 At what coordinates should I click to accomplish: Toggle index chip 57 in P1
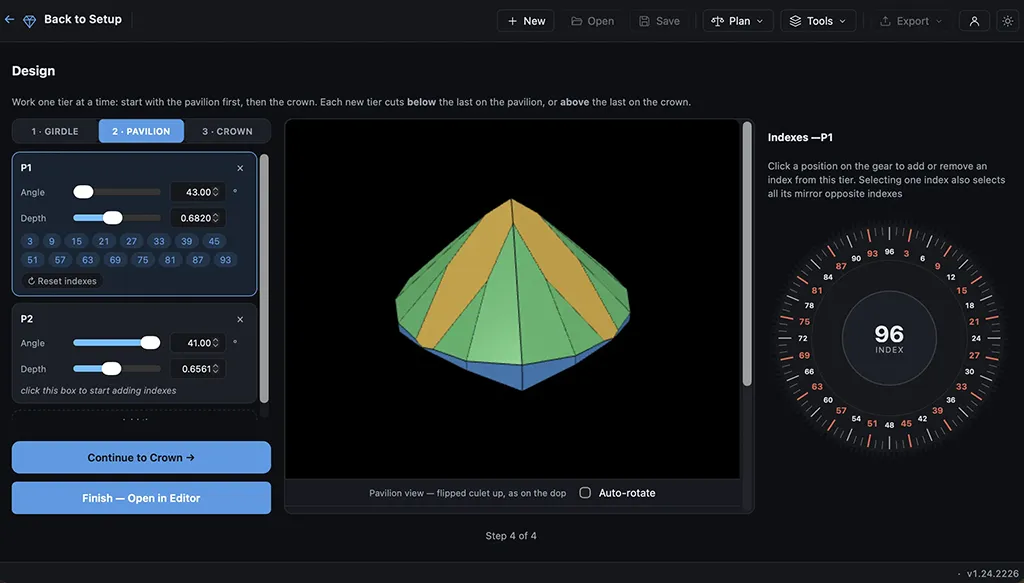pyautogui.click(x=60, y=260)
